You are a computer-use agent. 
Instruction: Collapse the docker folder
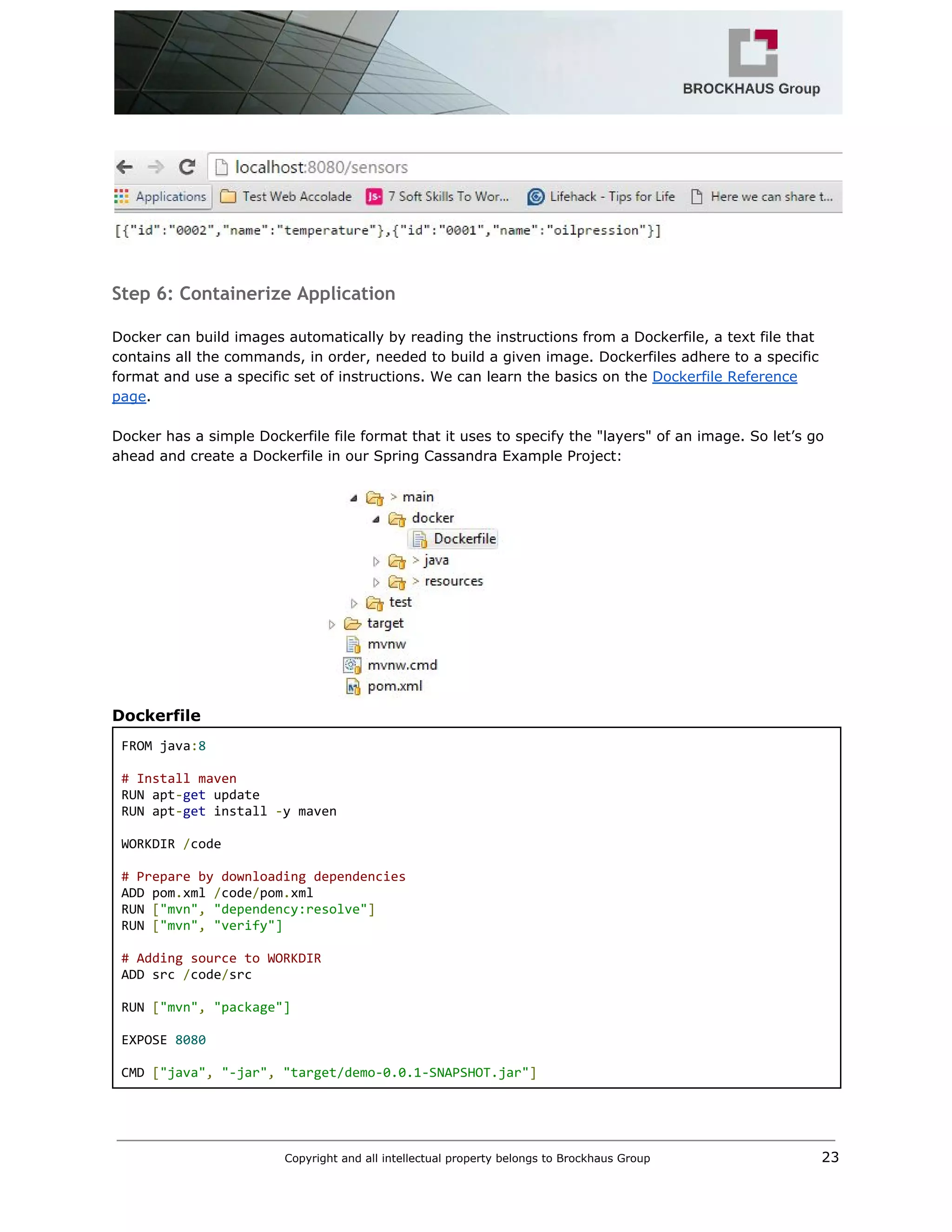point(376,519)
